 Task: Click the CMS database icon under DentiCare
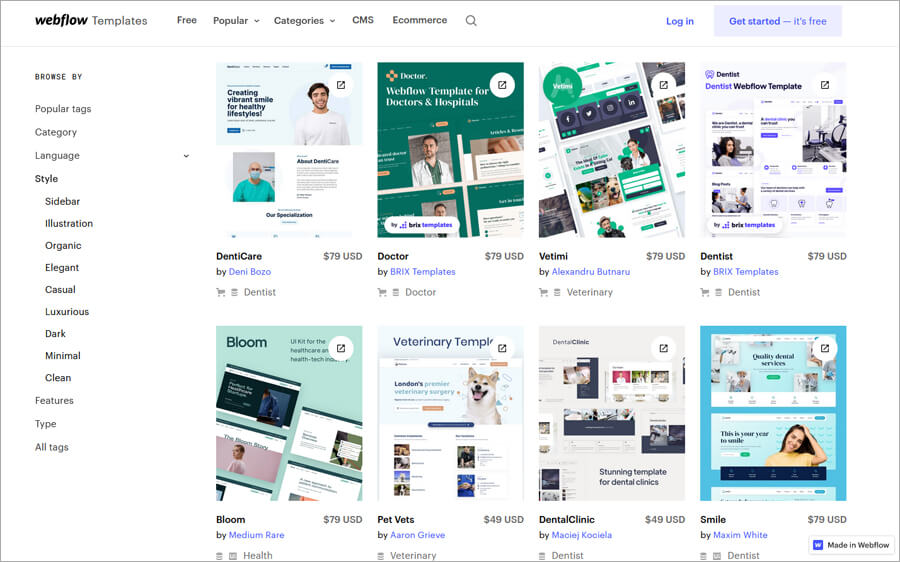coord(234,292)
